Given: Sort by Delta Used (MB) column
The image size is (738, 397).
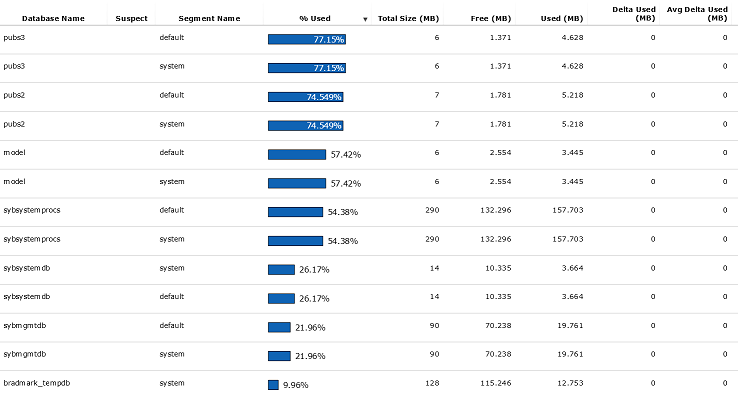Looking at the screenshot, I should [634, 14].
